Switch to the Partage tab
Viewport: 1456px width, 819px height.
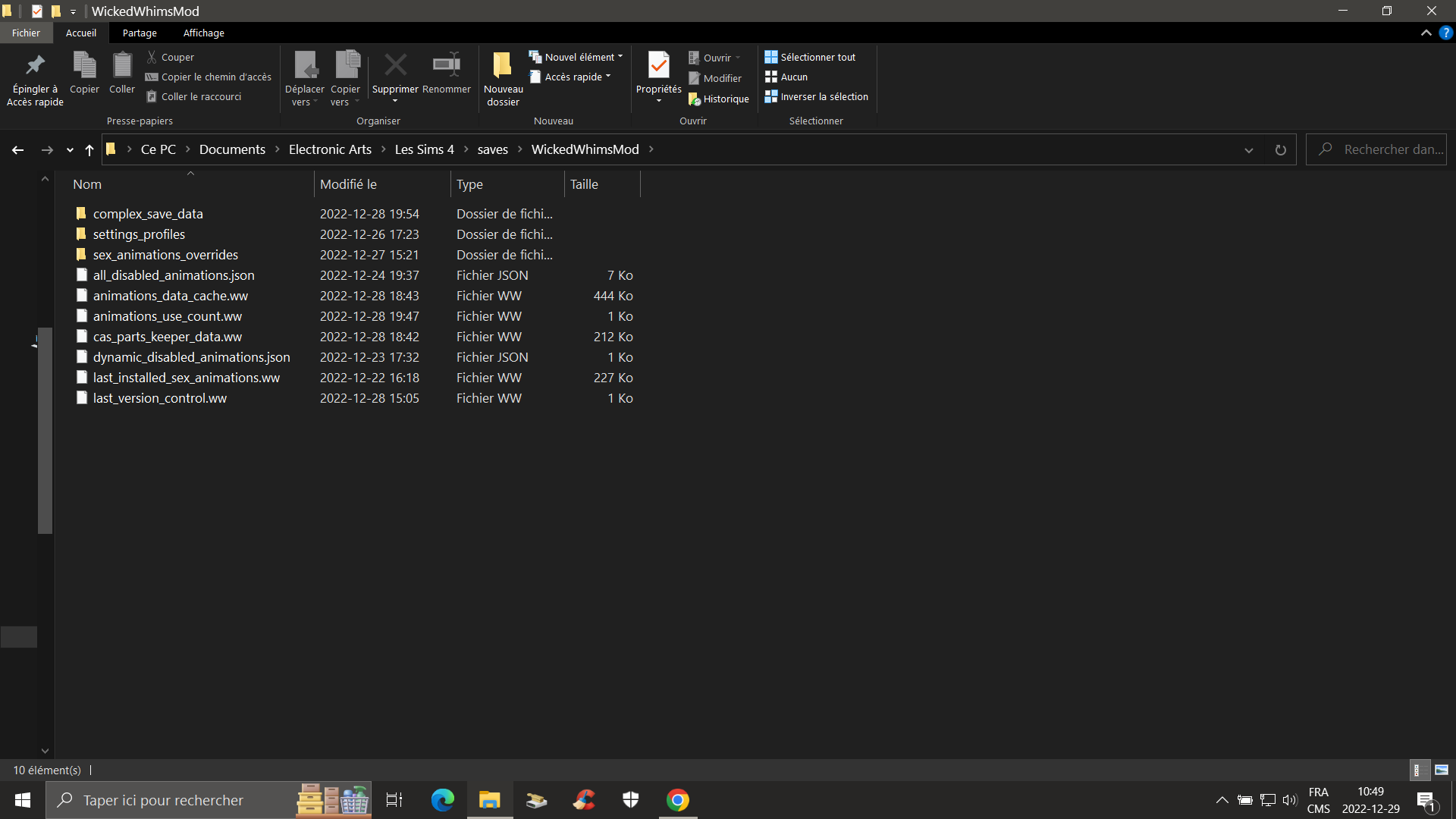(x=140, y=33)
